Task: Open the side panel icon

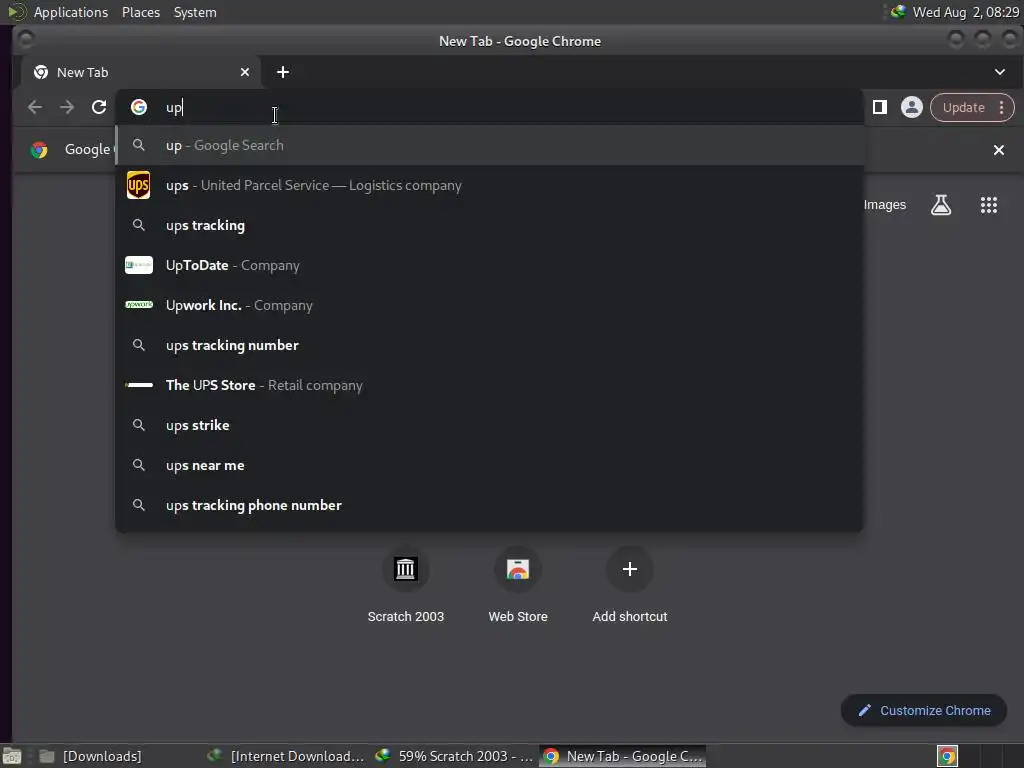Action: [x=880, y=107]
